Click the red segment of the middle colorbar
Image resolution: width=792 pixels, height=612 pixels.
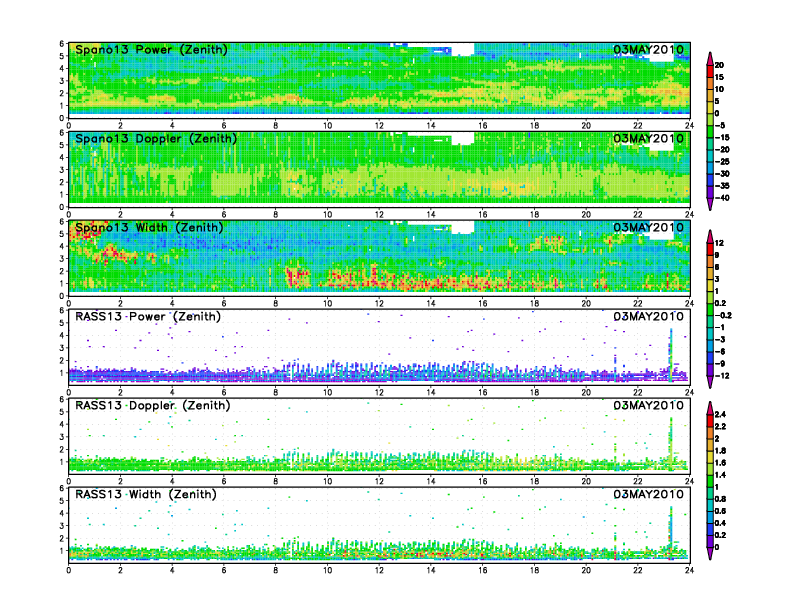(710, 249)
